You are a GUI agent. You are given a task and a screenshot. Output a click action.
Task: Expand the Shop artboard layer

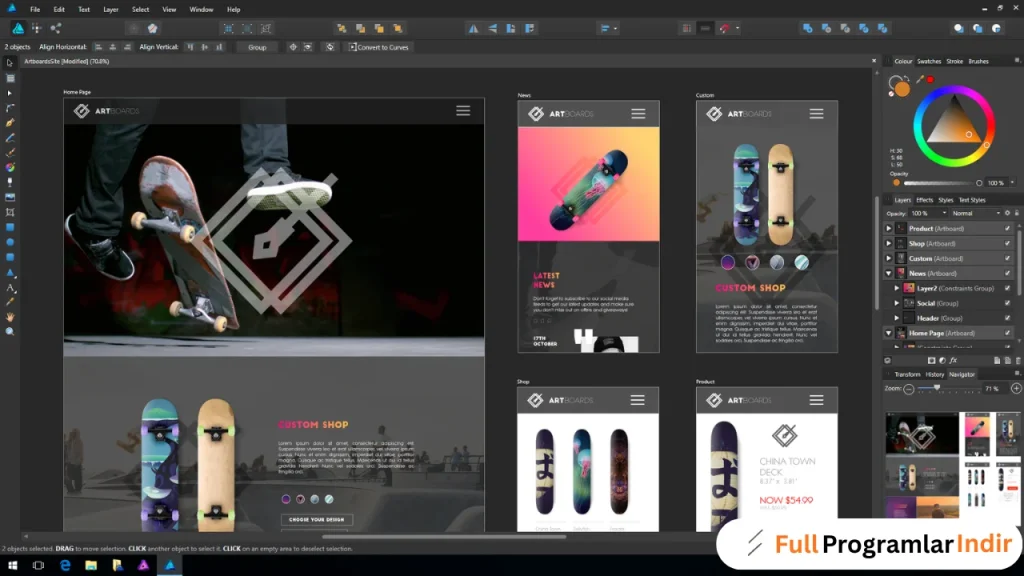pos(889,244)
